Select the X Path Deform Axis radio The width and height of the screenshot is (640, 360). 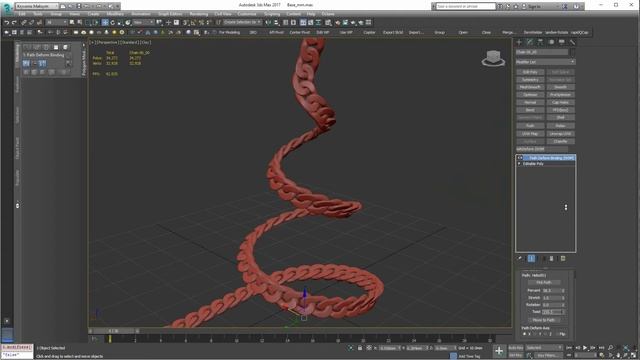pos(524,334)
